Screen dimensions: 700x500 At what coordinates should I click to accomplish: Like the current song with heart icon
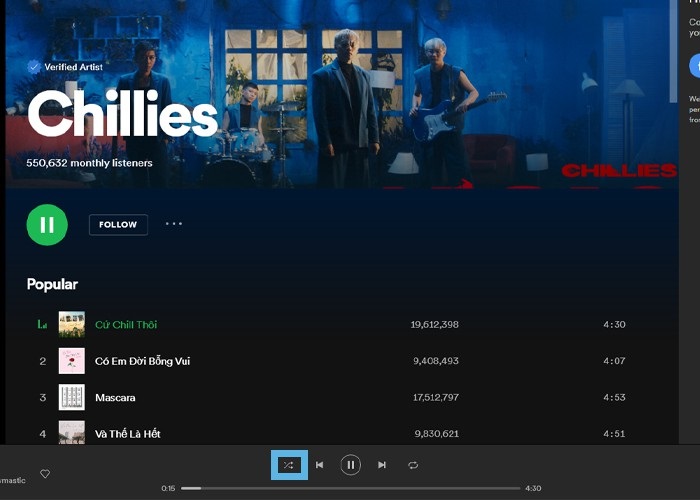(45, 474)
